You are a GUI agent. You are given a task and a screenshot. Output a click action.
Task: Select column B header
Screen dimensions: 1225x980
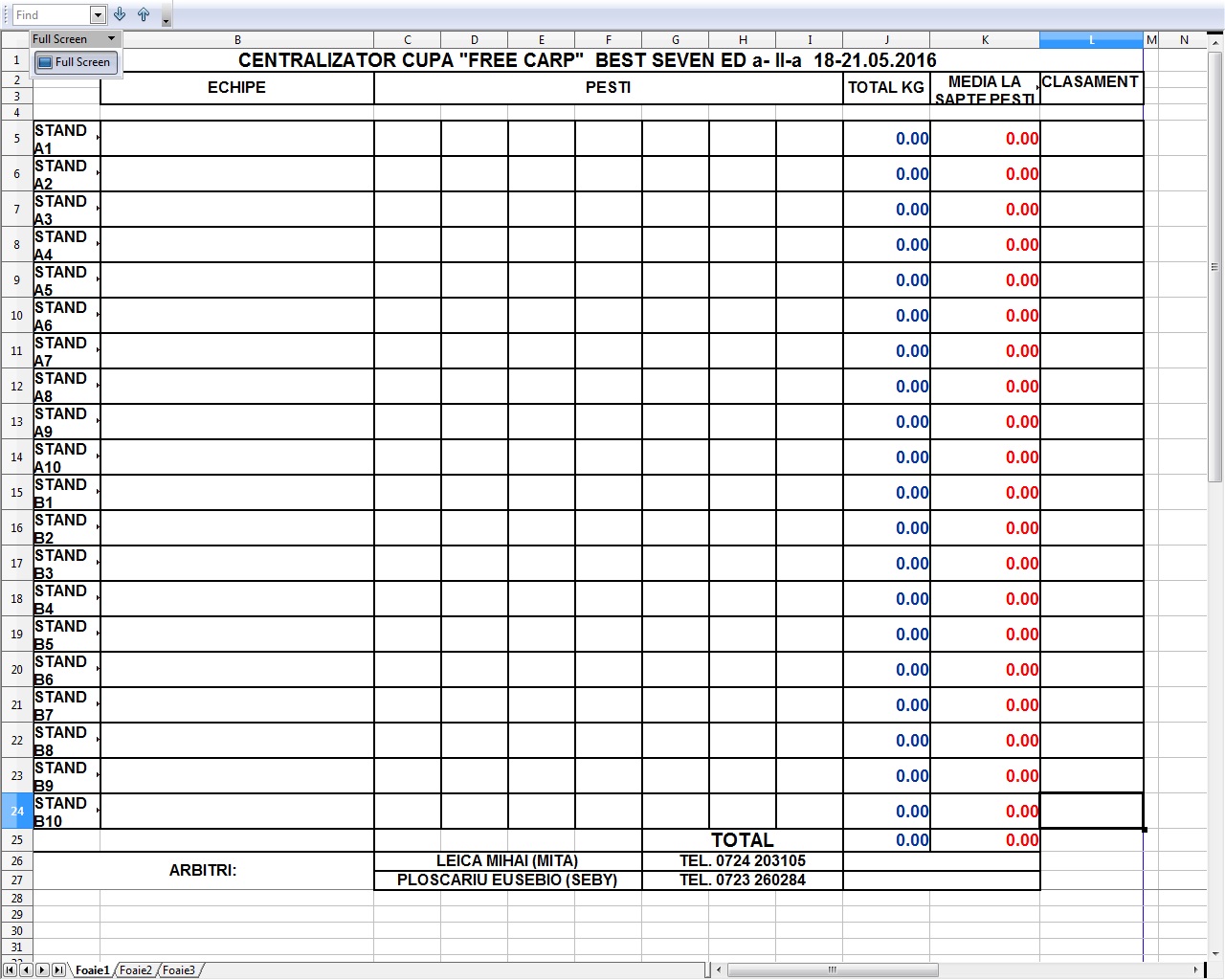pyautogui.click(x=237, y=40)
